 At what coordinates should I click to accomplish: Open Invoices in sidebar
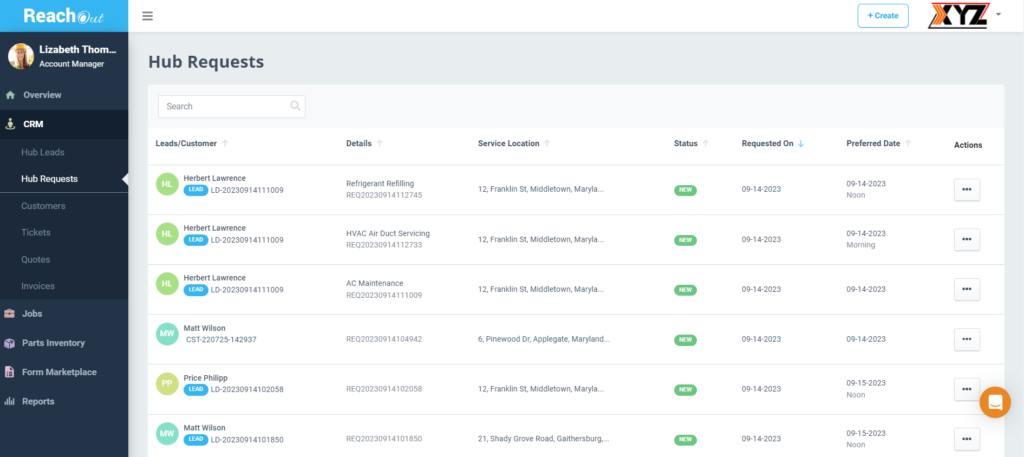tap(38, 286)
